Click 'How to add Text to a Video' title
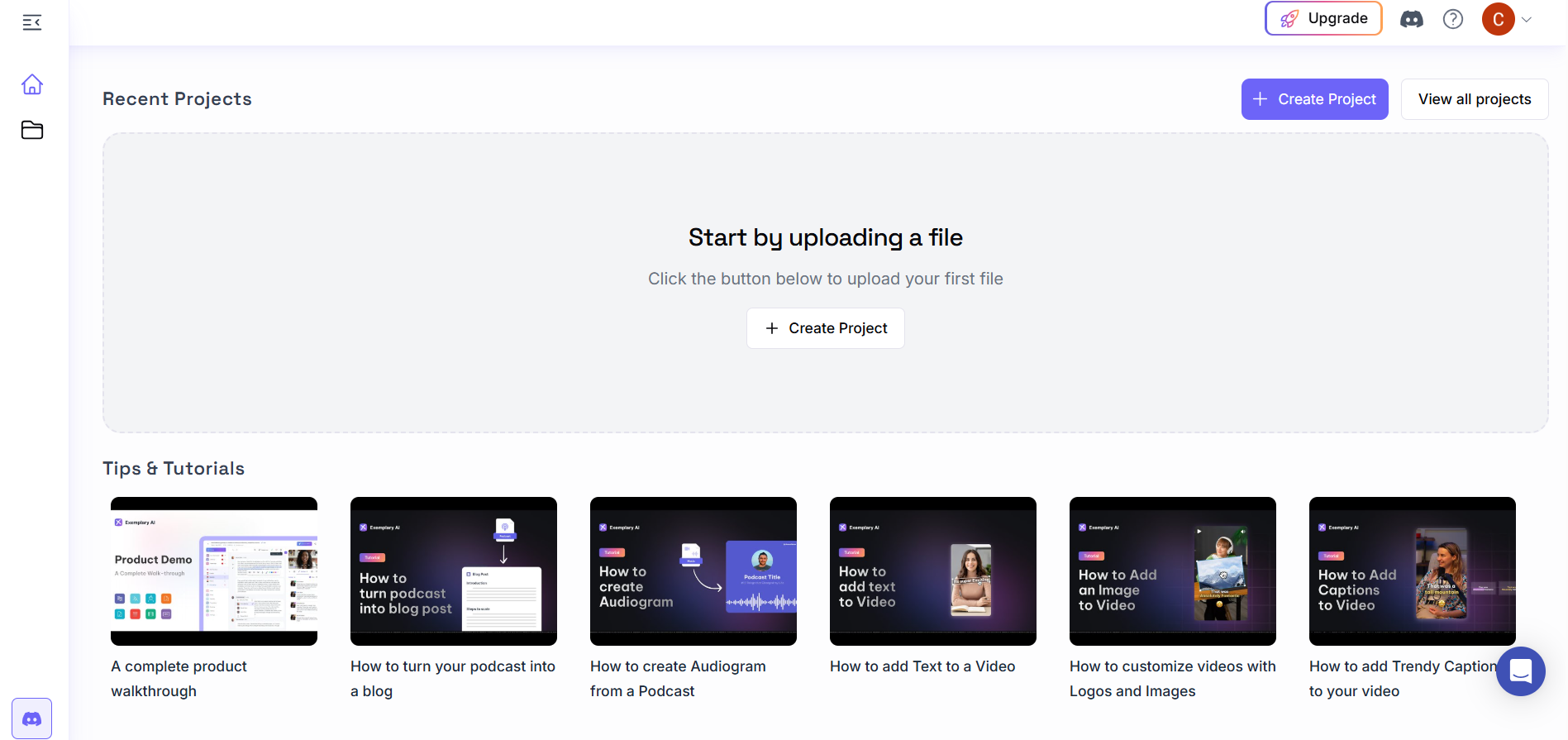Viewport: 1568px width, 740px height. [x=922, y=666]
